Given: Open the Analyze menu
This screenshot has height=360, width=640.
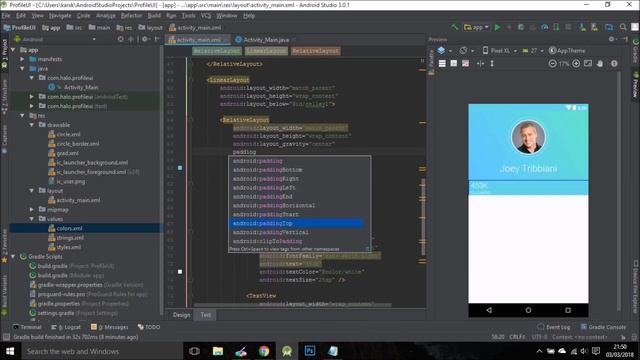Looking at the screenshot, I should click(106, 16).
